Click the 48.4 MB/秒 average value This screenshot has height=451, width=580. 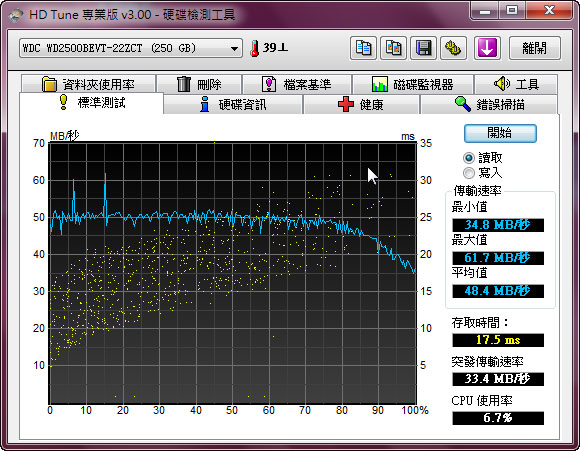[x=498, y=291]
